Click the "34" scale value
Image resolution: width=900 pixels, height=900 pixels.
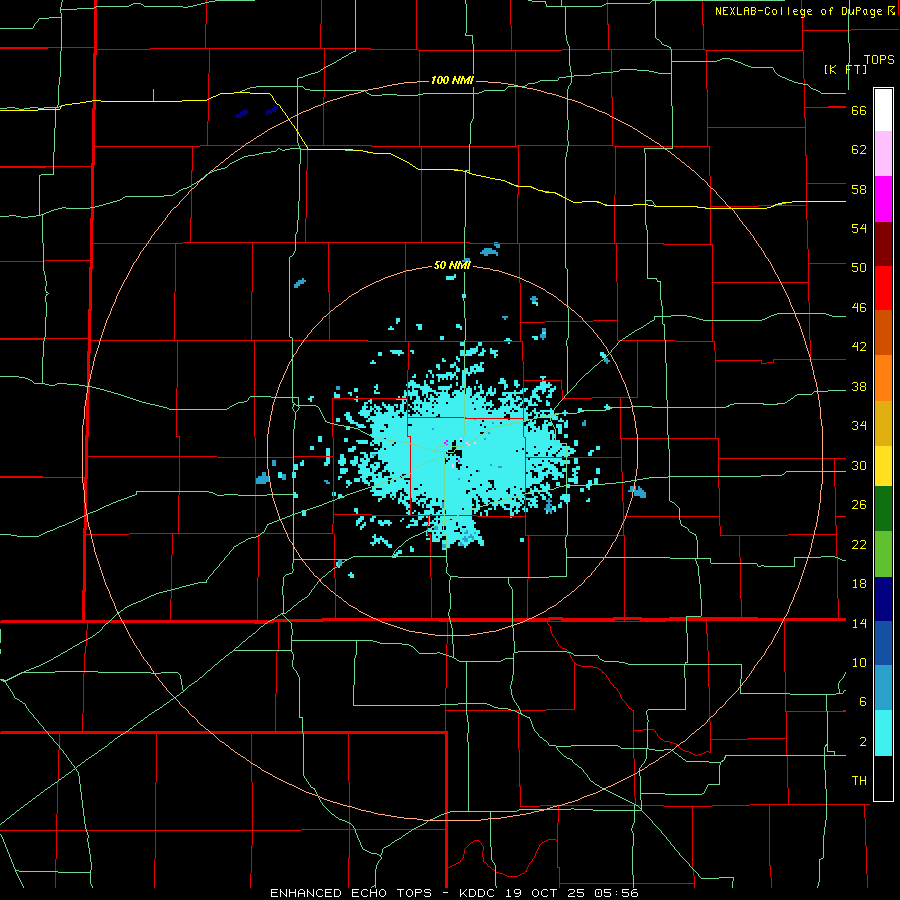[x=859, y=426]
